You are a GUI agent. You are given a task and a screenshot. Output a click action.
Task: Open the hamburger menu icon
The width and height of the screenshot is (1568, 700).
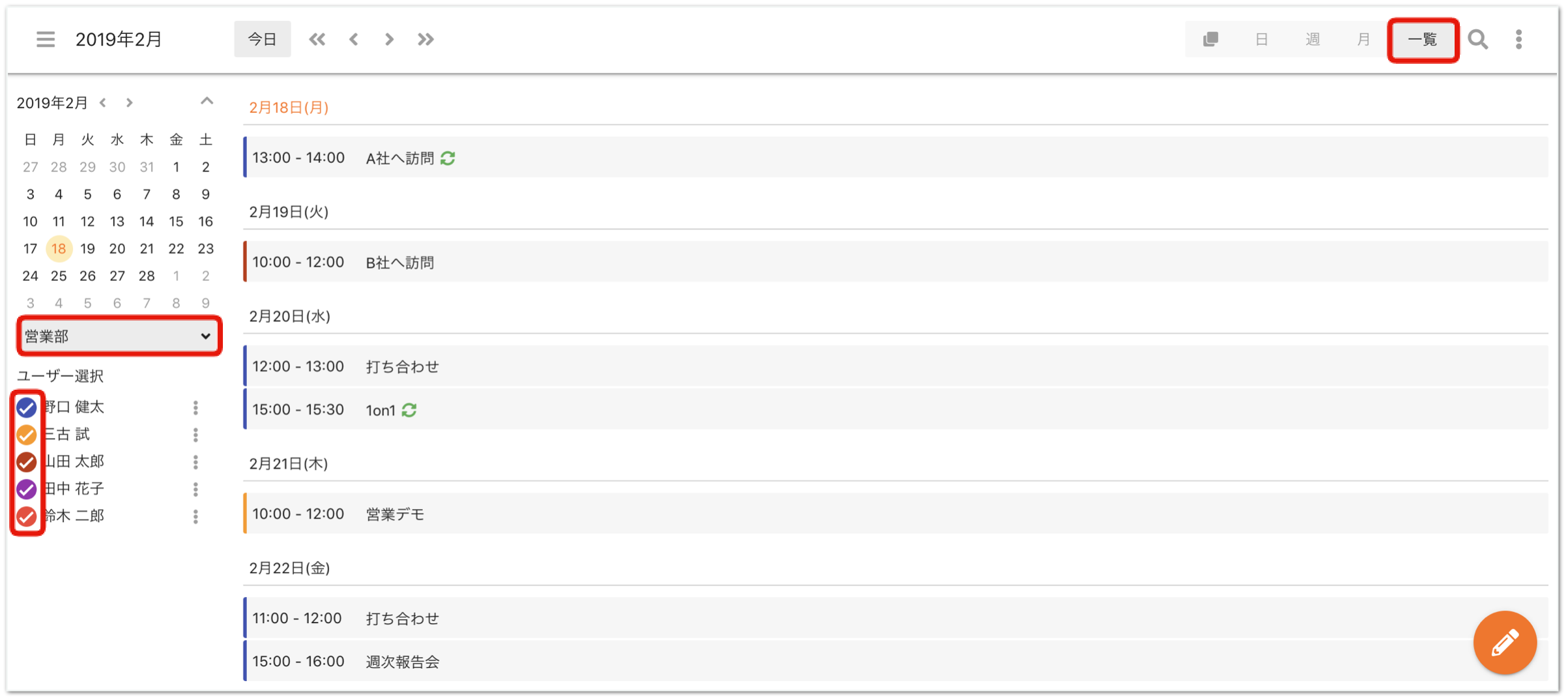45,39
